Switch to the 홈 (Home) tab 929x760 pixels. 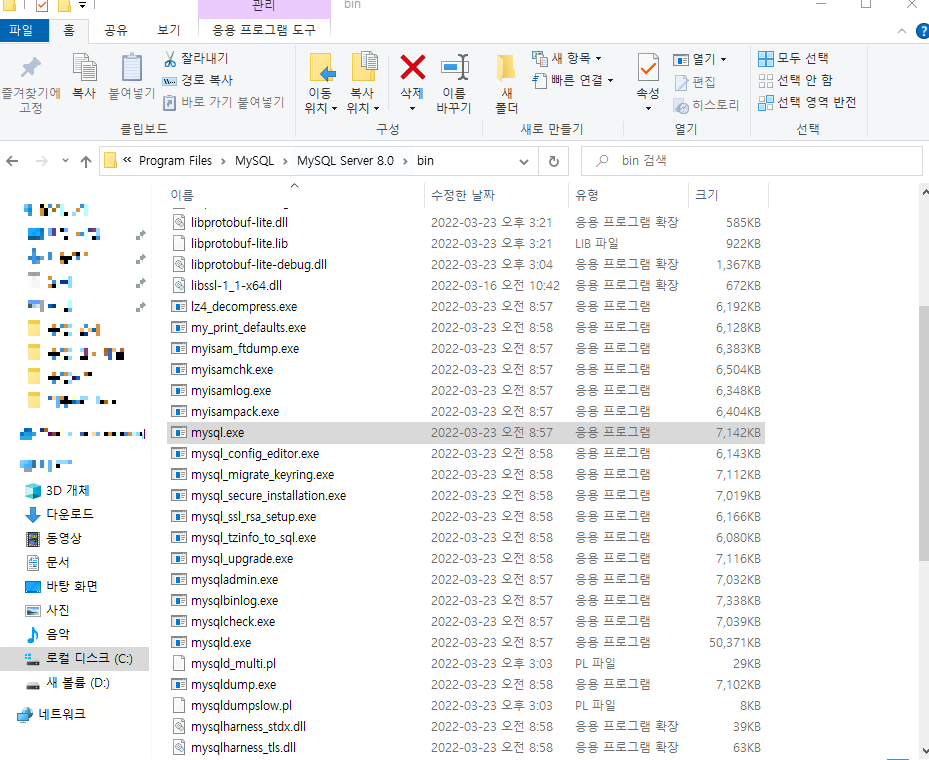[x=69, y=30]
